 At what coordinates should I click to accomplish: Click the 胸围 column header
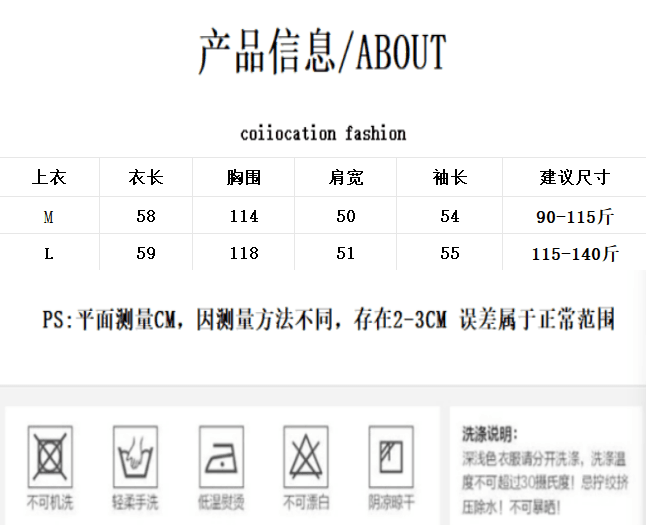[244, 178]
